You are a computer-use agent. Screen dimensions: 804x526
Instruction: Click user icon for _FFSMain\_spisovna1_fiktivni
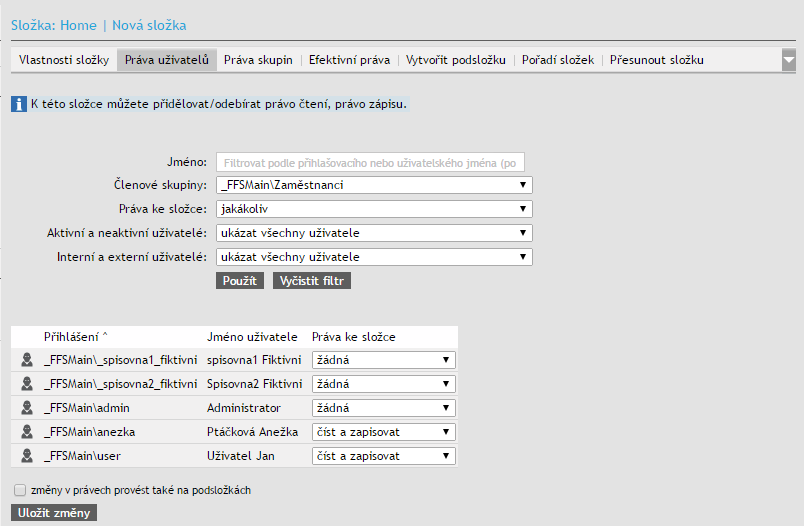coord(26,360)
